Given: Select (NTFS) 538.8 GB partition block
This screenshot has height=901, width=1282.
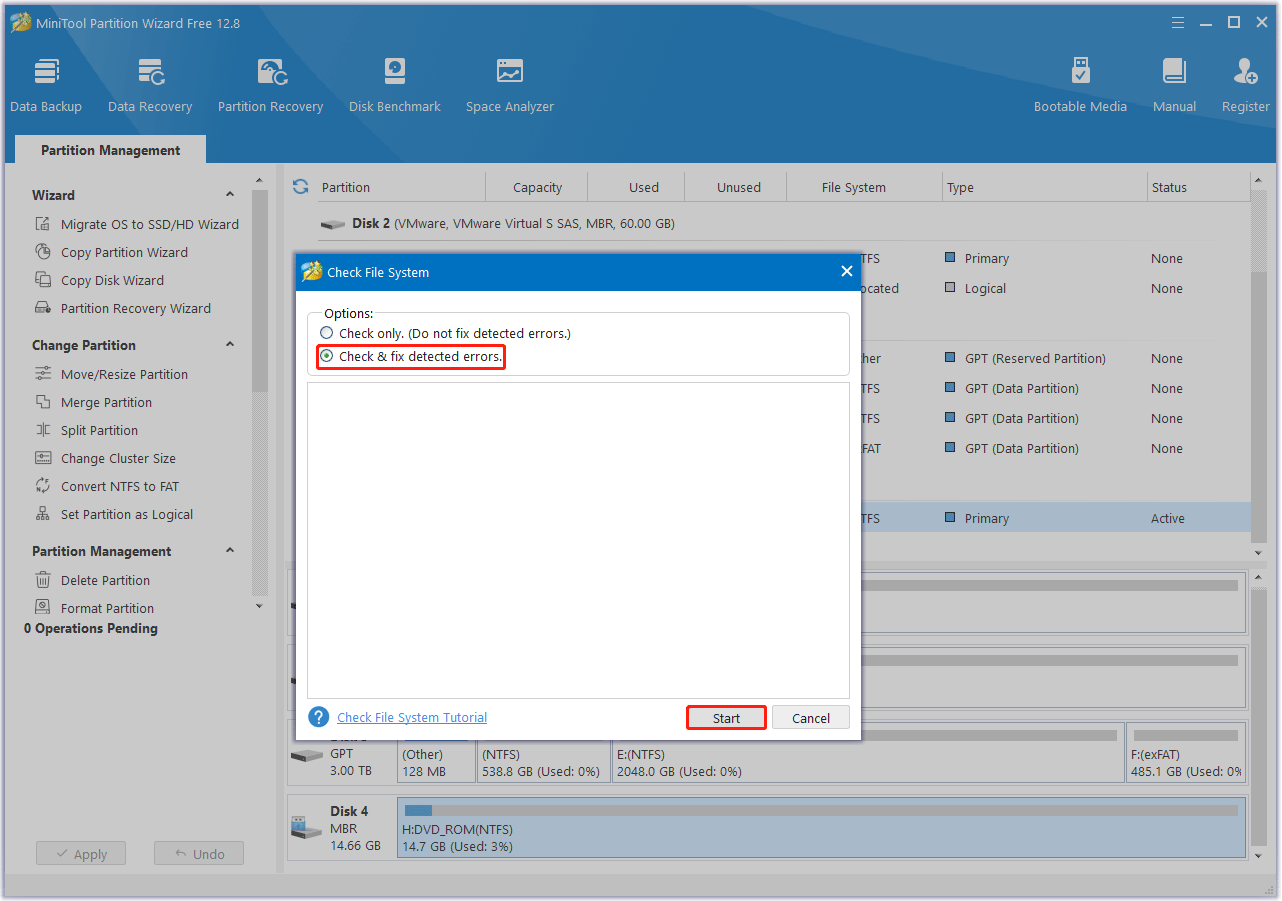Looking at the screenshot, I should pos(544,753).
